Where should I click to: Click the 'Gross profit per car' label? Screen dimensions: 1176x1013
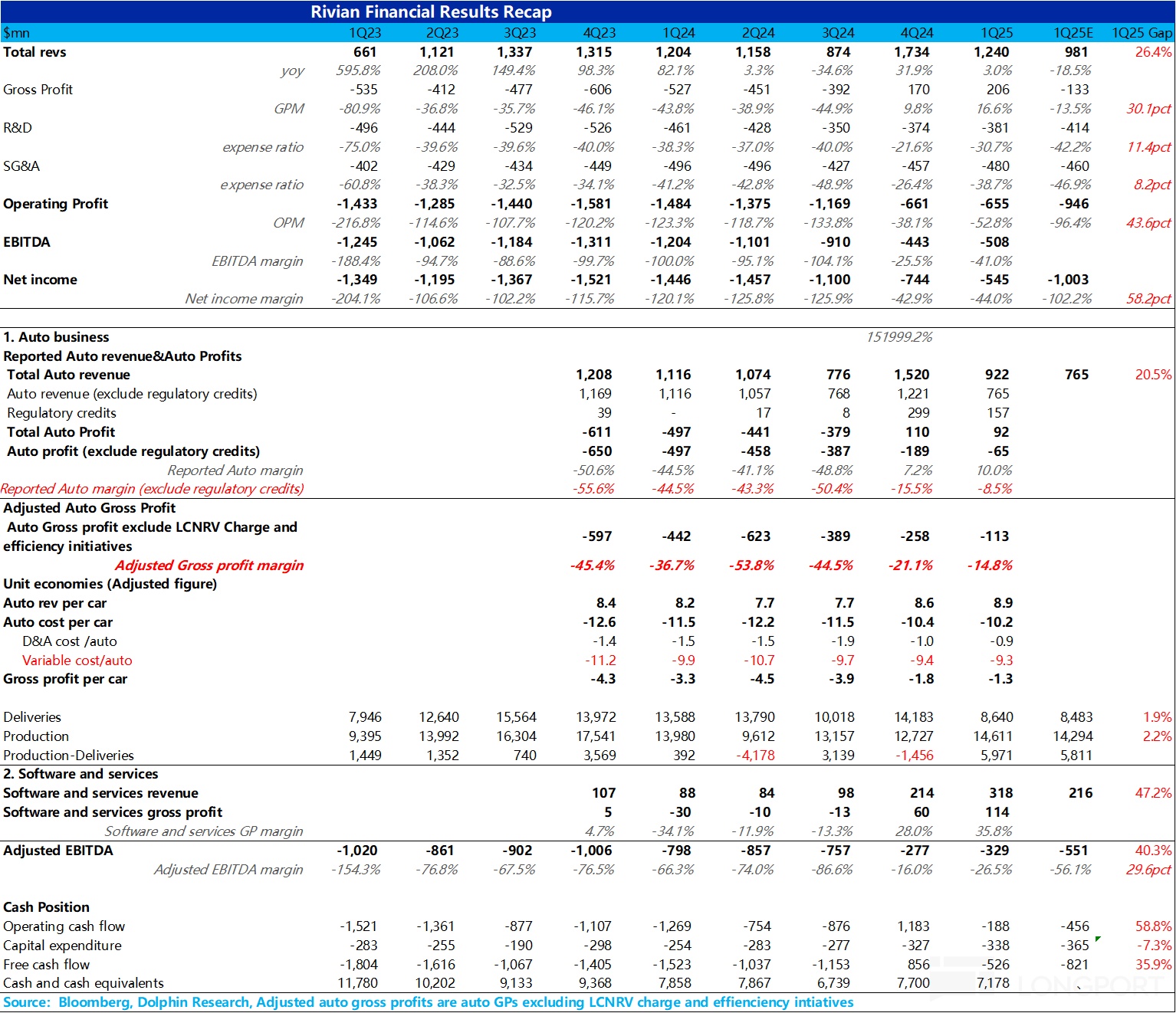click(x=65, y=679)
